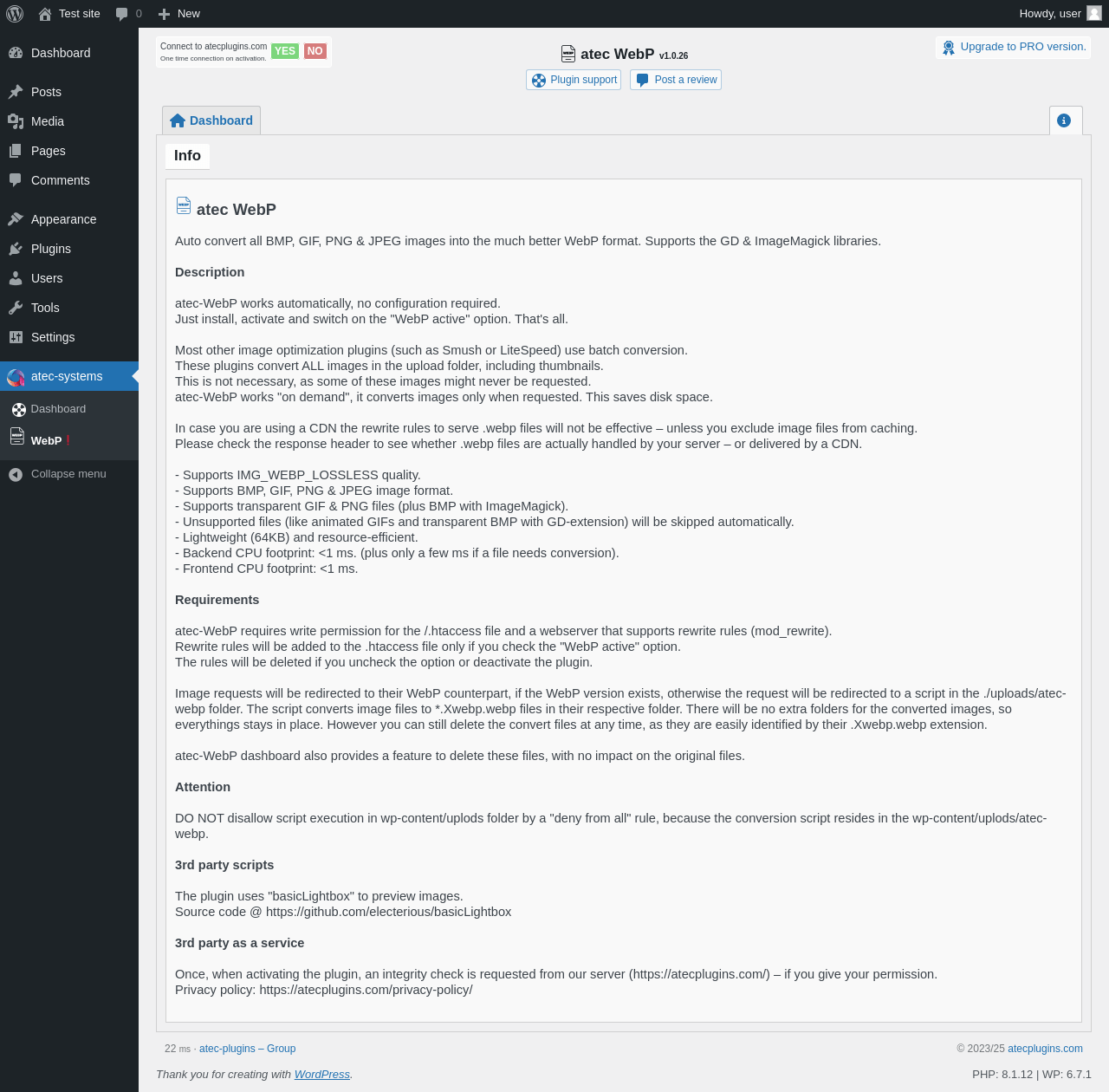Click the Attention heading
The width and height of the screenshot is (1109, 1092).
click(203, 787)
